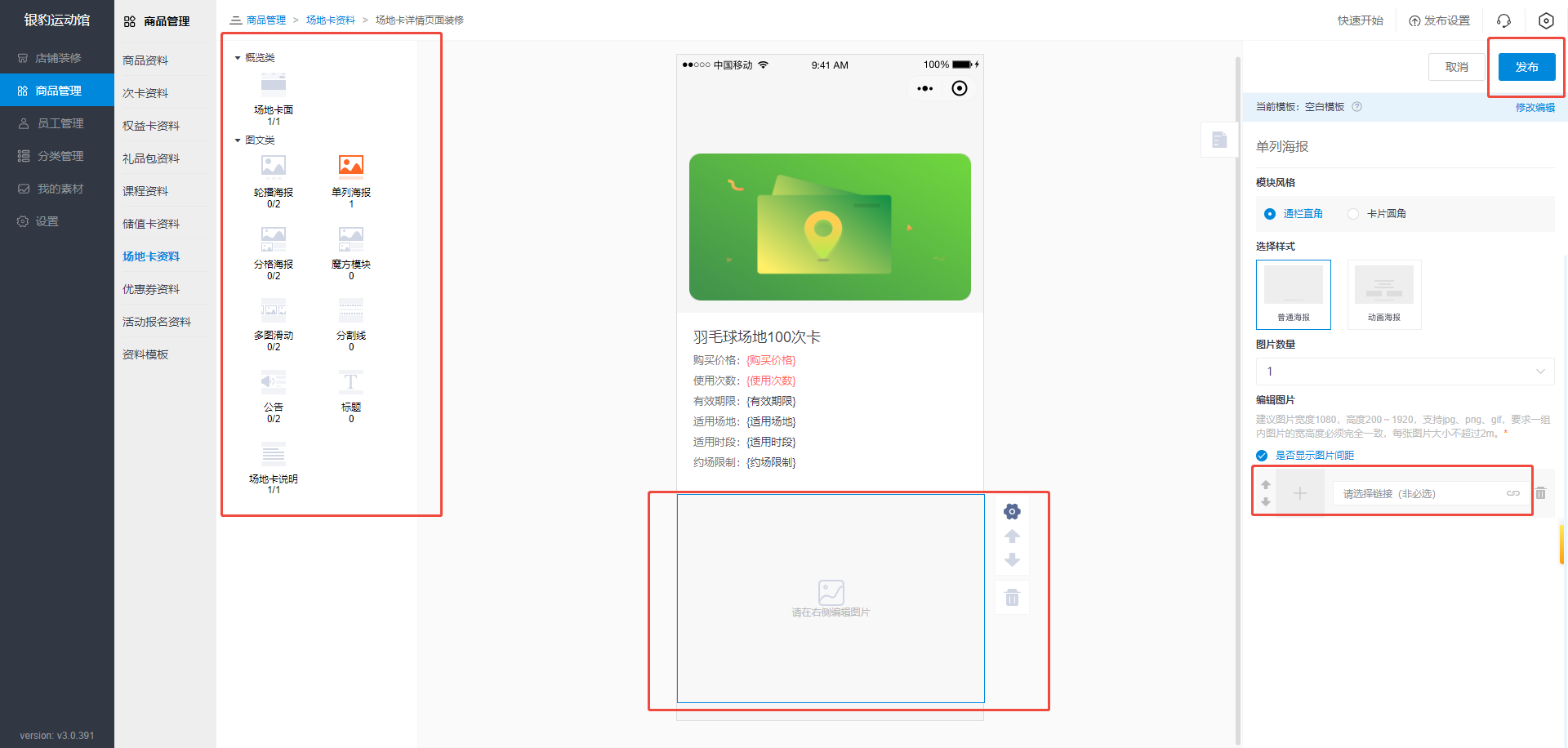1568x748 pixels.
Task: Toggle the 是否显示图片间距 checkbox
Action: coord(1262,456)
